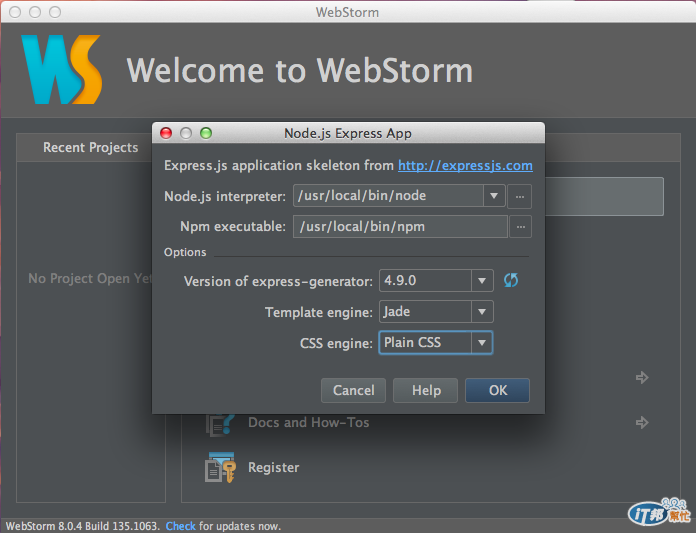
Task: Click the Options section label
Action: pos(185,252)
